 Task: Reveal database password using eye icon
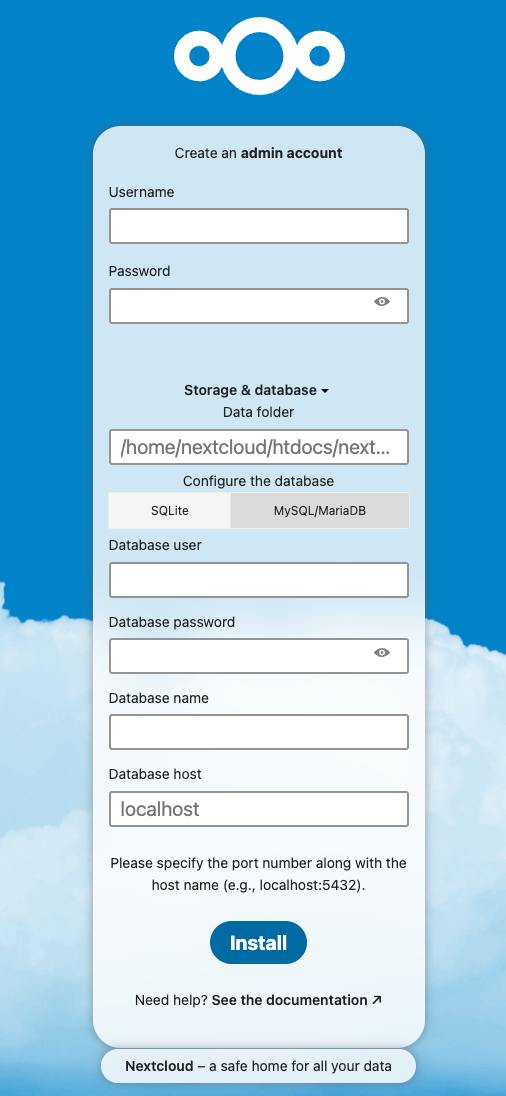382,652
